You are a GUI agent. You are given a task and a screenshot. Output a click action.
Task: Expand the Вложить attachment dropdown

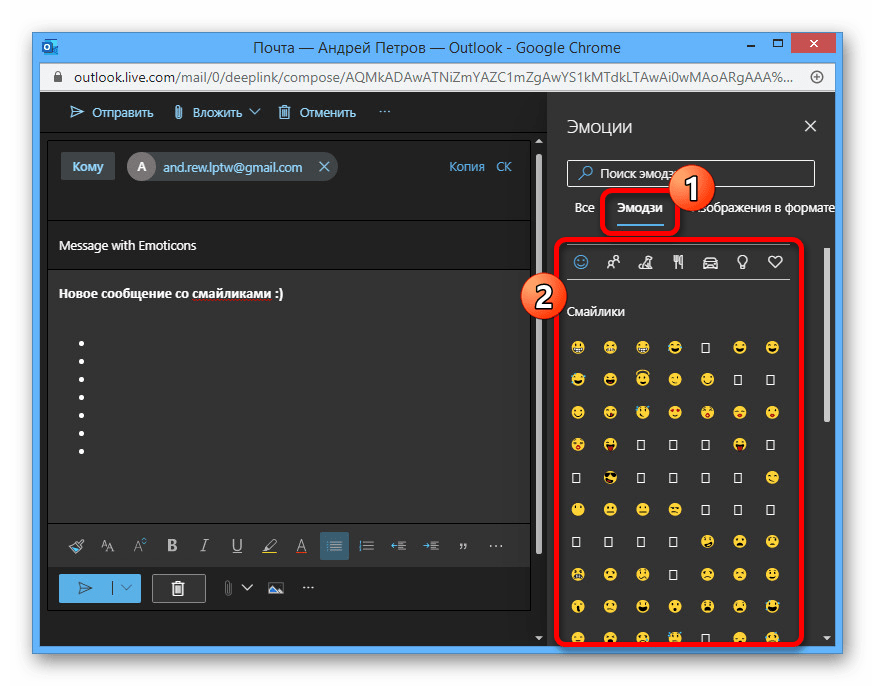click(255, 112)
